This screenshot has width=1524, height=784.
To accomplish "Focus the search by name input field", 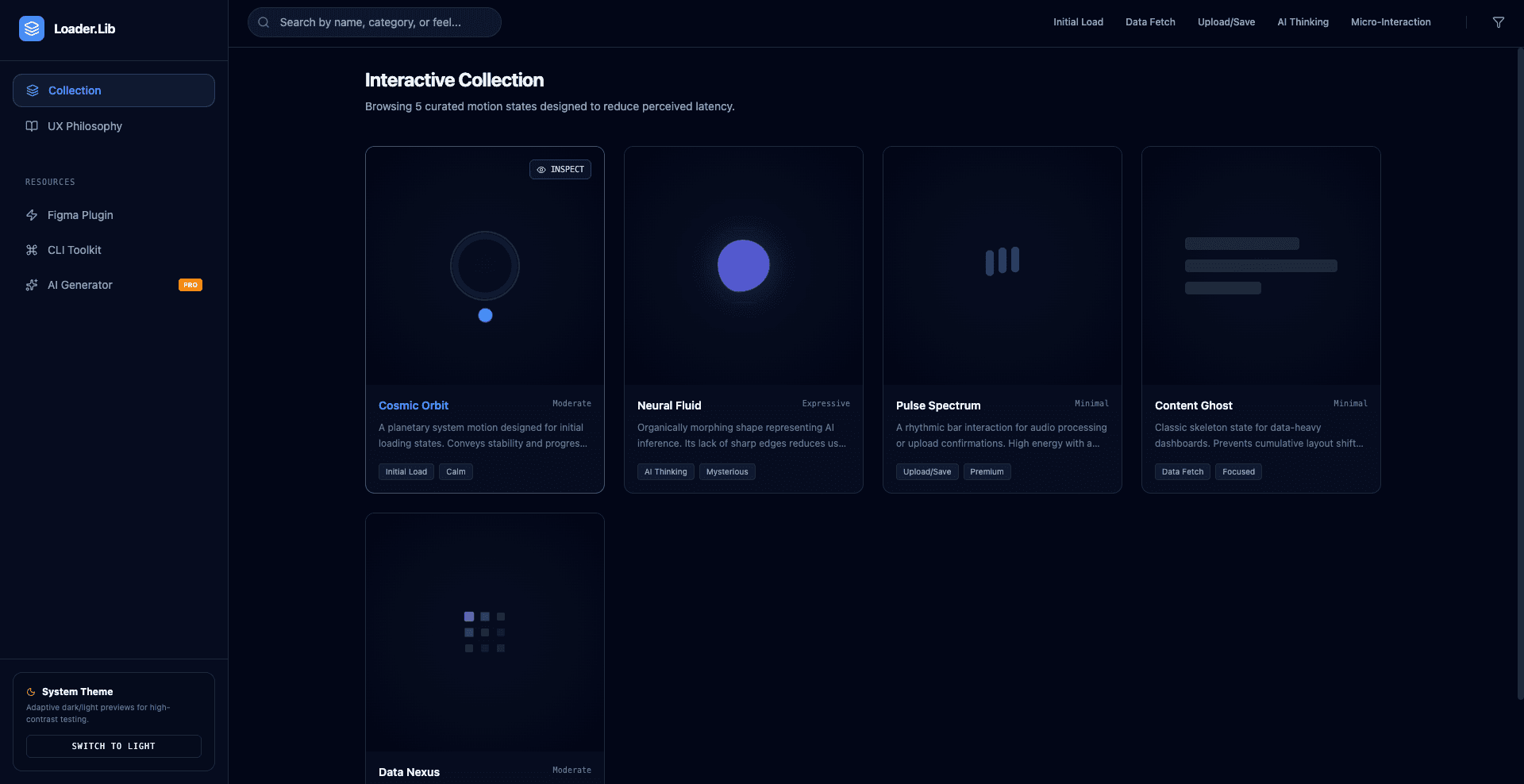I will pos(375,22).
